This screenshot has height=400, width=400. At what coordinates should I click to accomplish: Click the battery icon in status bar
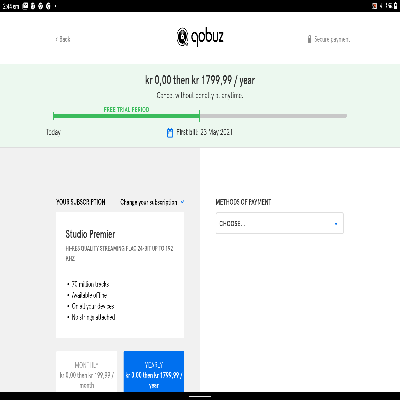coord(395,6)
